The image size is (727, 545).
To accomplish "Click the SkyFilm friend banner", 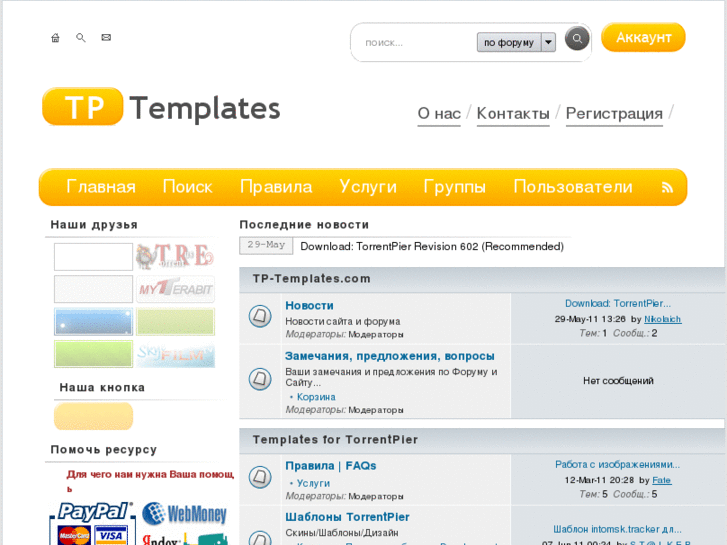I will click(175, 354).
